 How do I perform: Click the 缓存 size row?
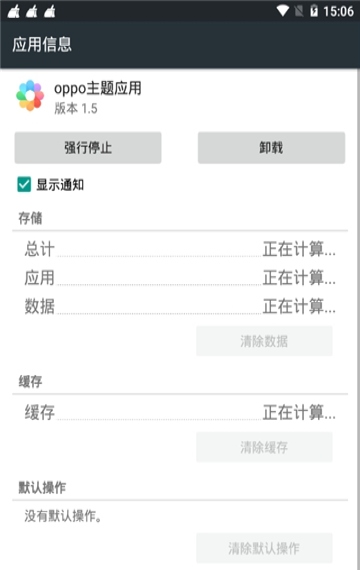pos(180,412)
